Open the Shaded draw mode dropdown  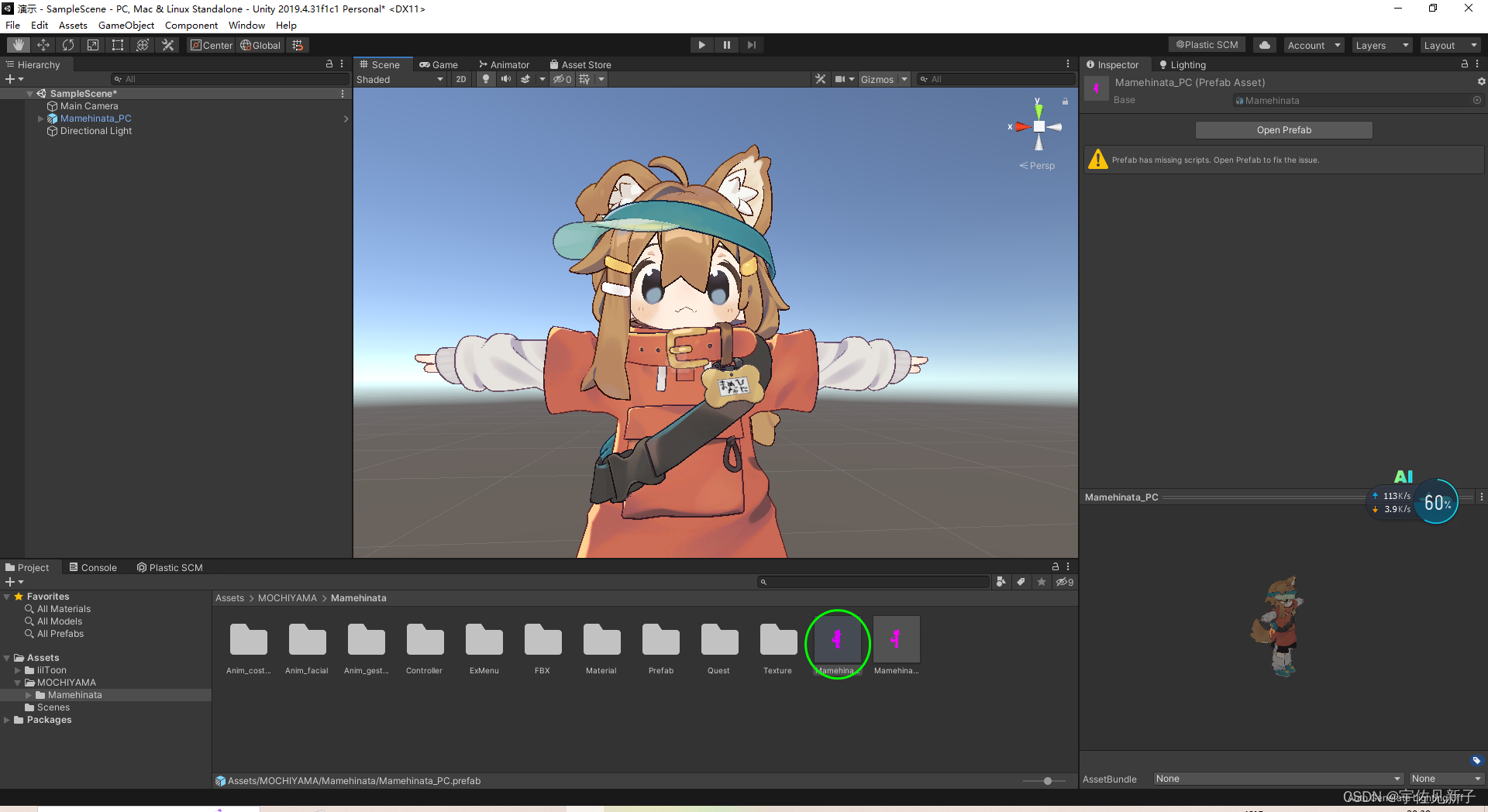click(399, 78)
